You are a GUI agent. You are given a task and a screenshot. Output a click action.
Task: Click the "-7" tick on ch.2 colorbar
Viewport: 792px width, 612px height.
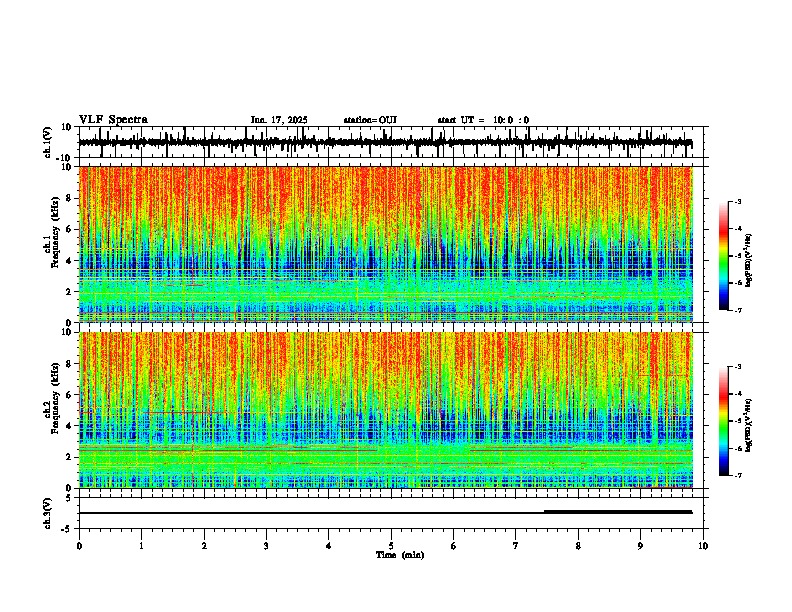(738, 475)
